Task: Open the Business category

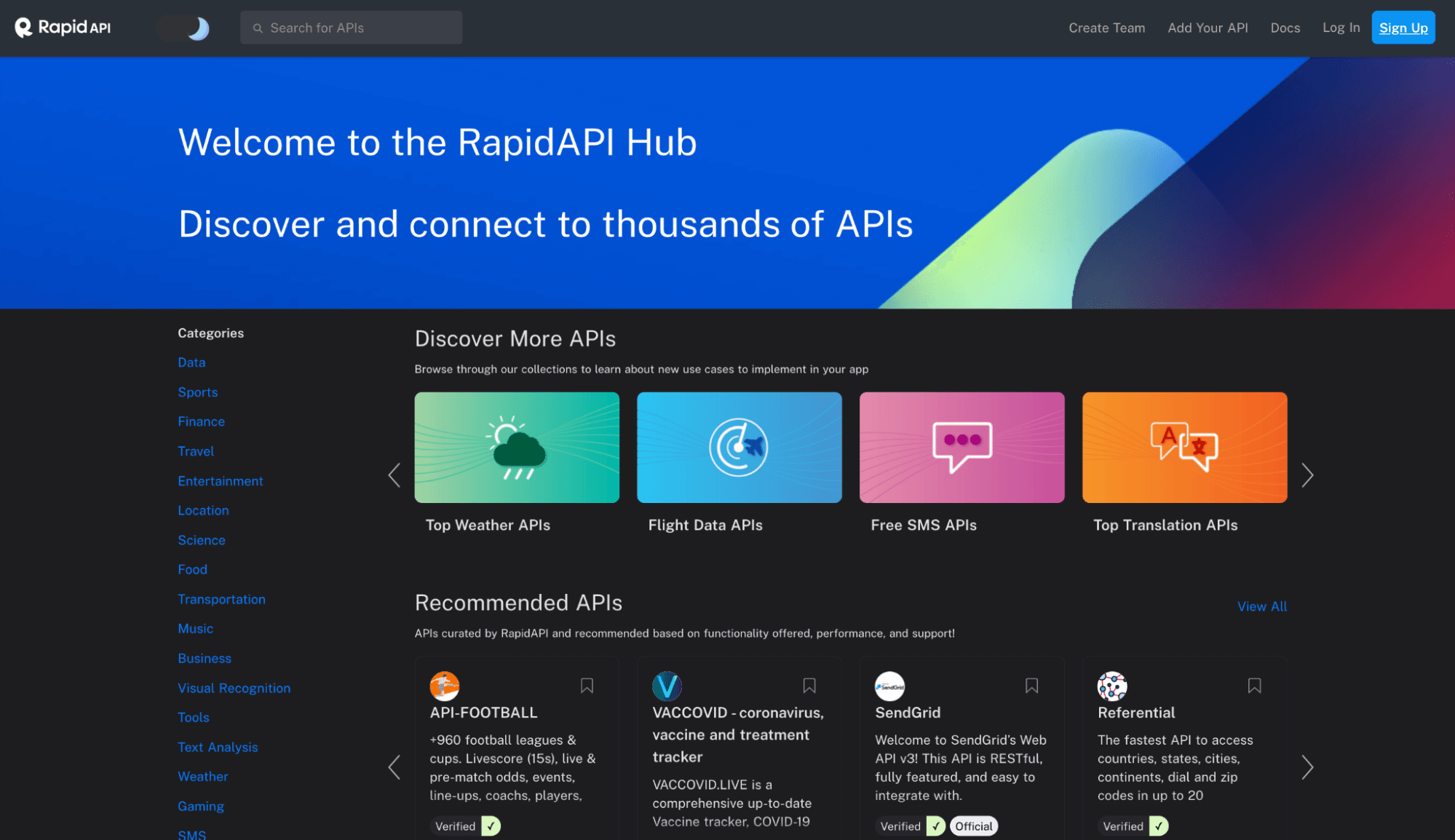Action: [x=205, y=658]
